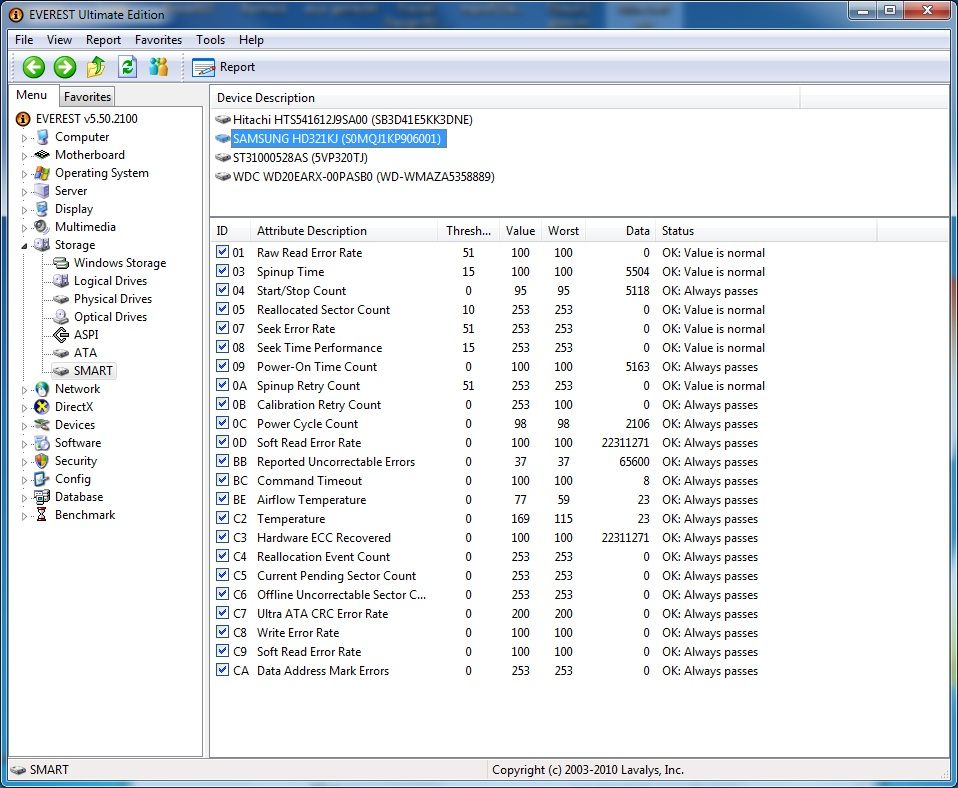Click the Multimedia speaker icon in tree
The height and width of the screenshot is (788, 958).
pyautogui.click(x=42, y=227)
